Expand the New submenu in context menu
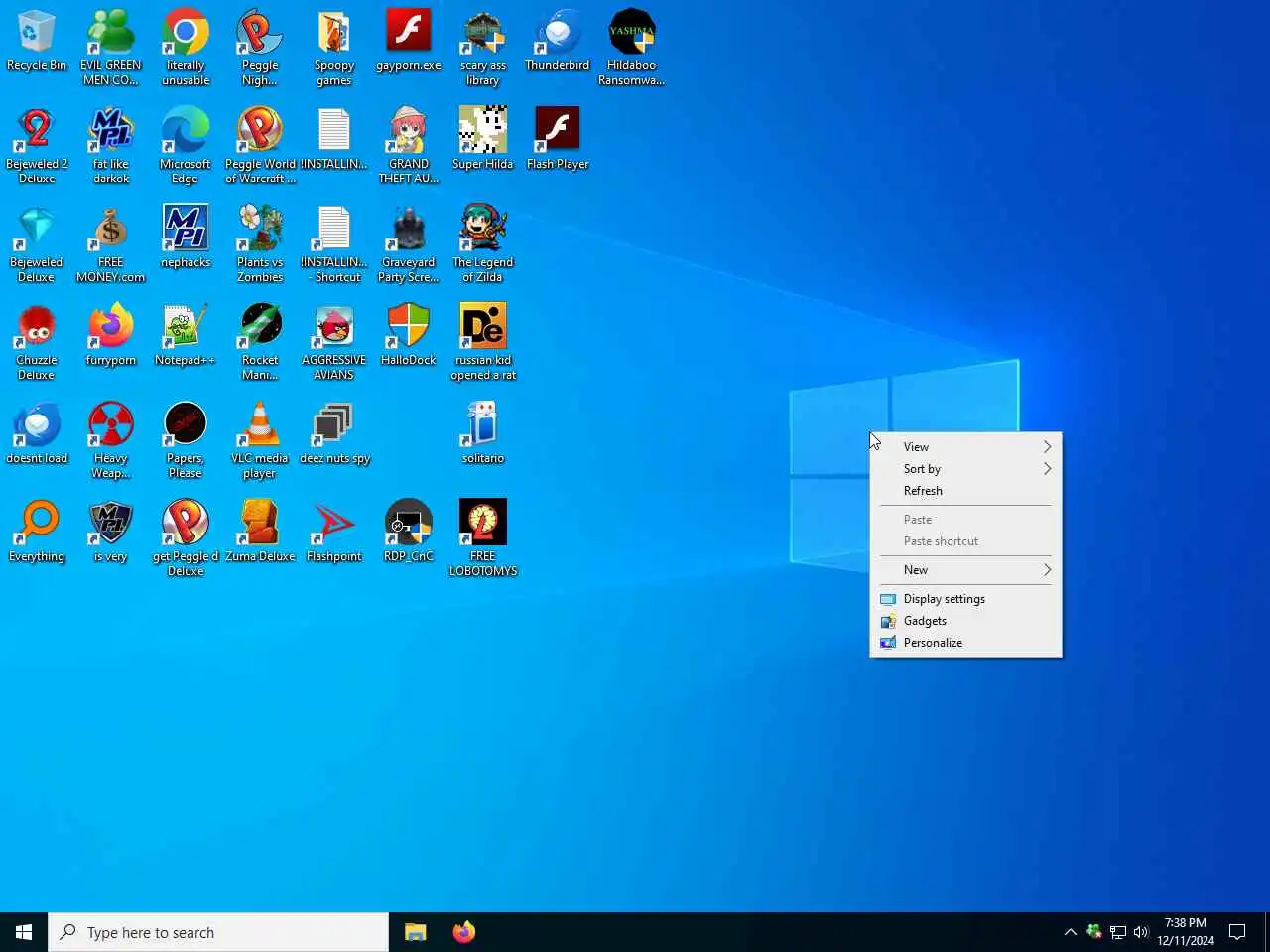1270x952 pixels. (965, 570)
